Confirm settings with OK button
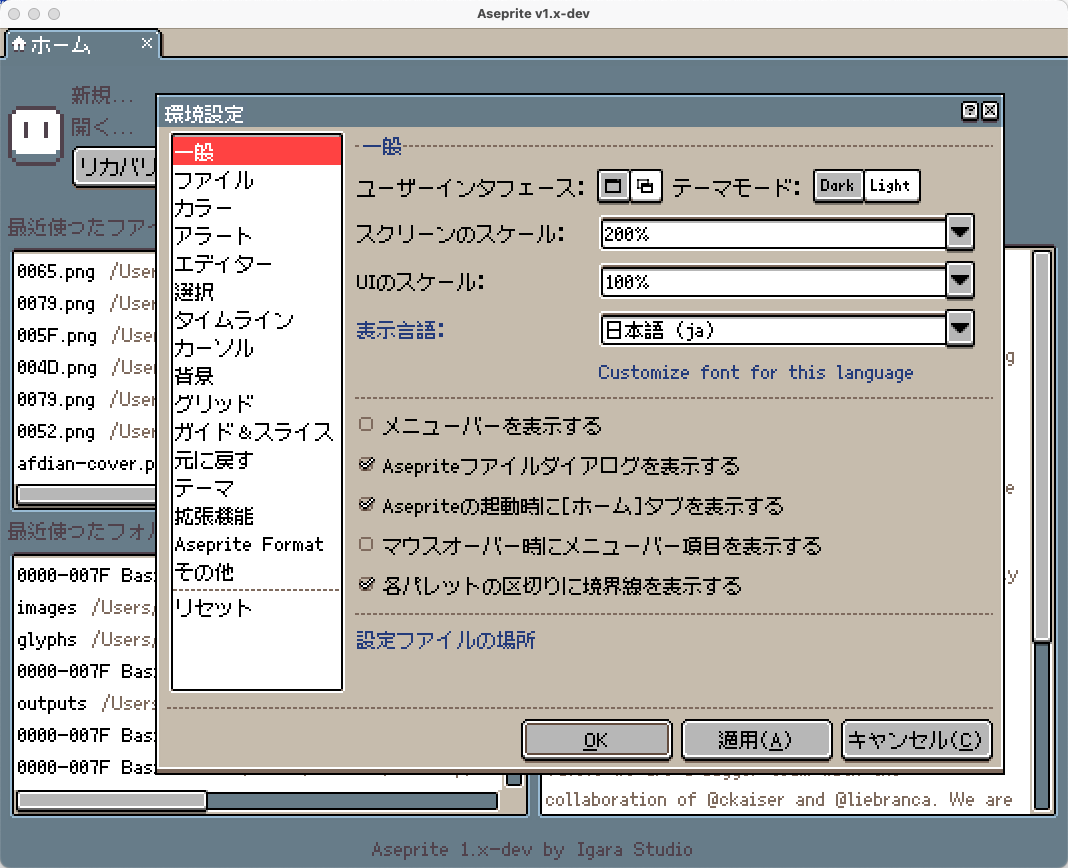The height and width of the screenshot is (868, 1068). tap(596, 740)
